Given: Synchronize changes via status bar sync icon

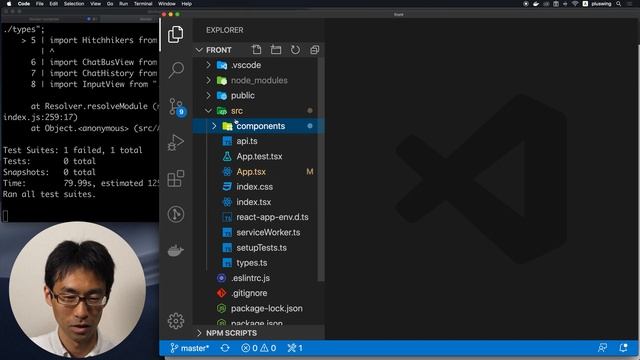Looking at the screenshot, I should pos(225,348).
